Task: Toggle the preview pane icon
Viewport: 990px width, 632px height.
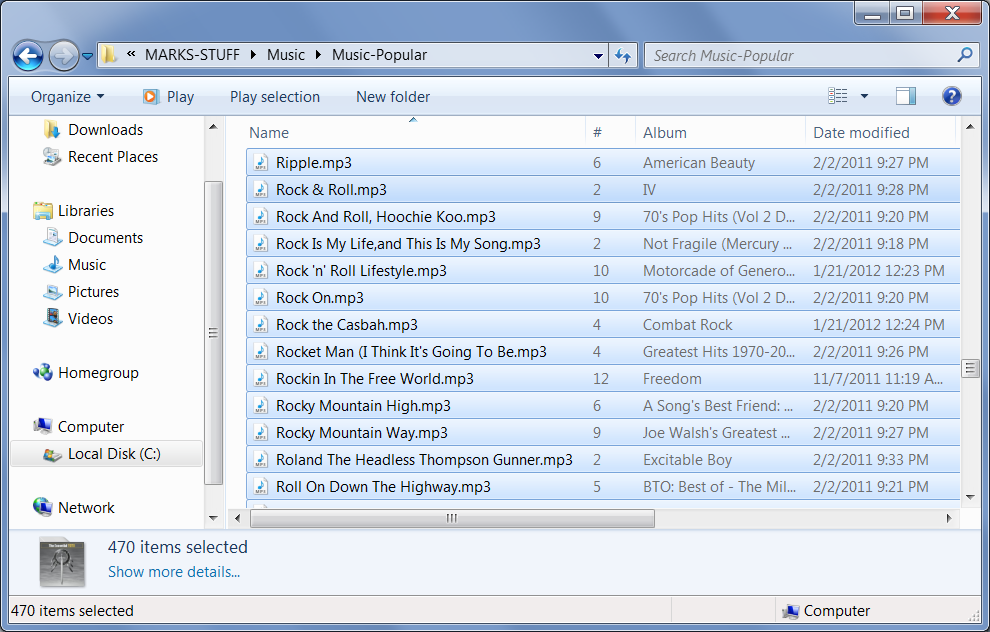Action: point(906,96)
